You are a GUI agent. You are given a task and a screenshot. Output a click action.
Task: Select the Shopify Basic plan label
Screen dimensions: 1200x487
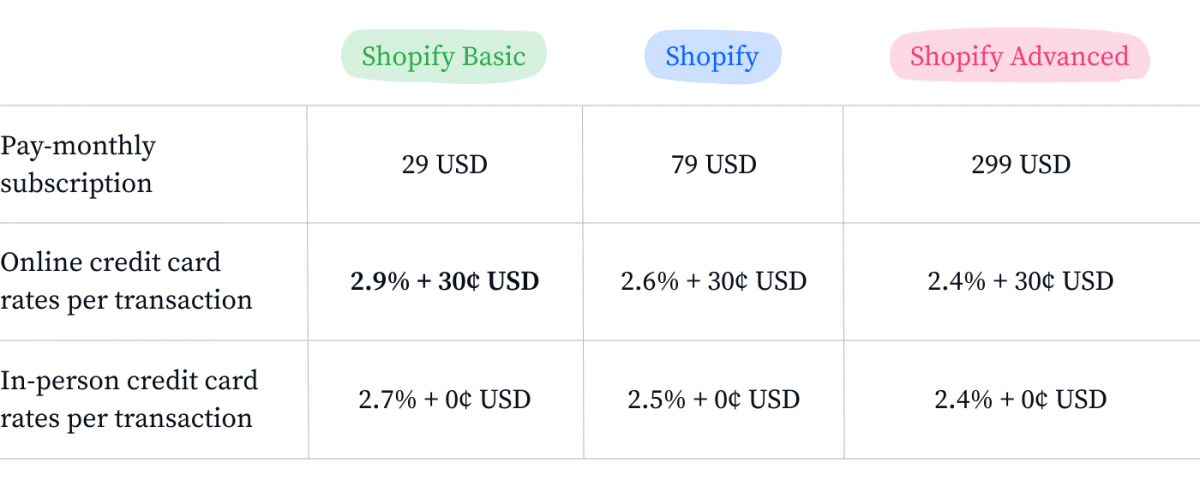click(443, 57)
